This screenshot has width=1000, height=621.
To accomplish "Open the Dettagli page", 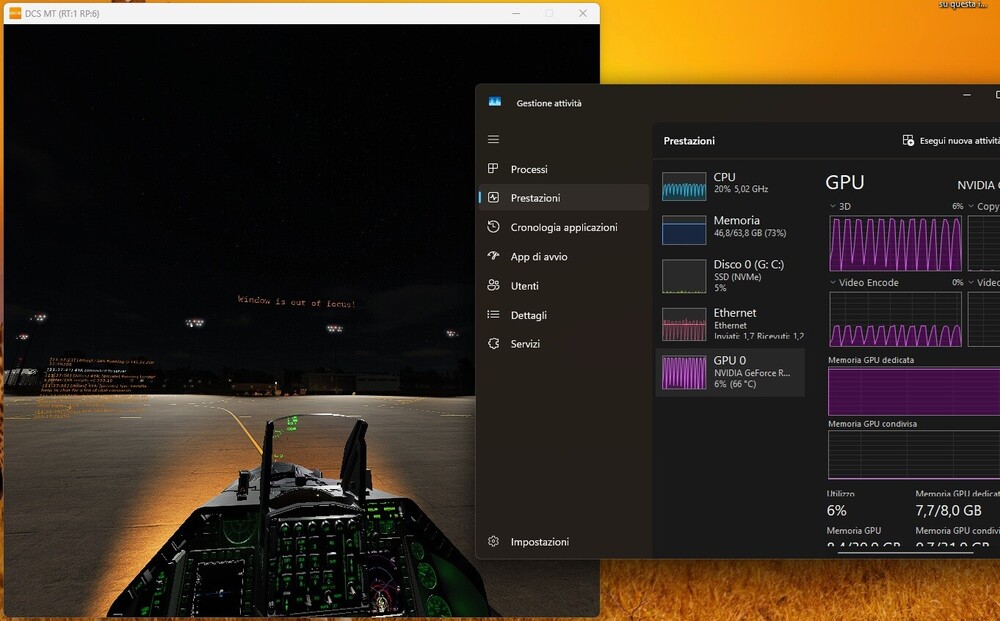I will coord(563,315).
